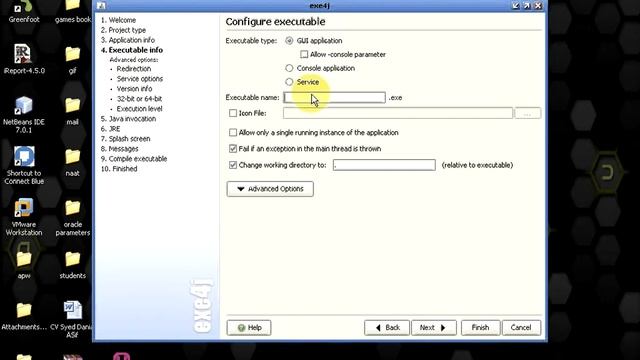
Task: Open the oracle parameters folder
Action: click(73, 218)
